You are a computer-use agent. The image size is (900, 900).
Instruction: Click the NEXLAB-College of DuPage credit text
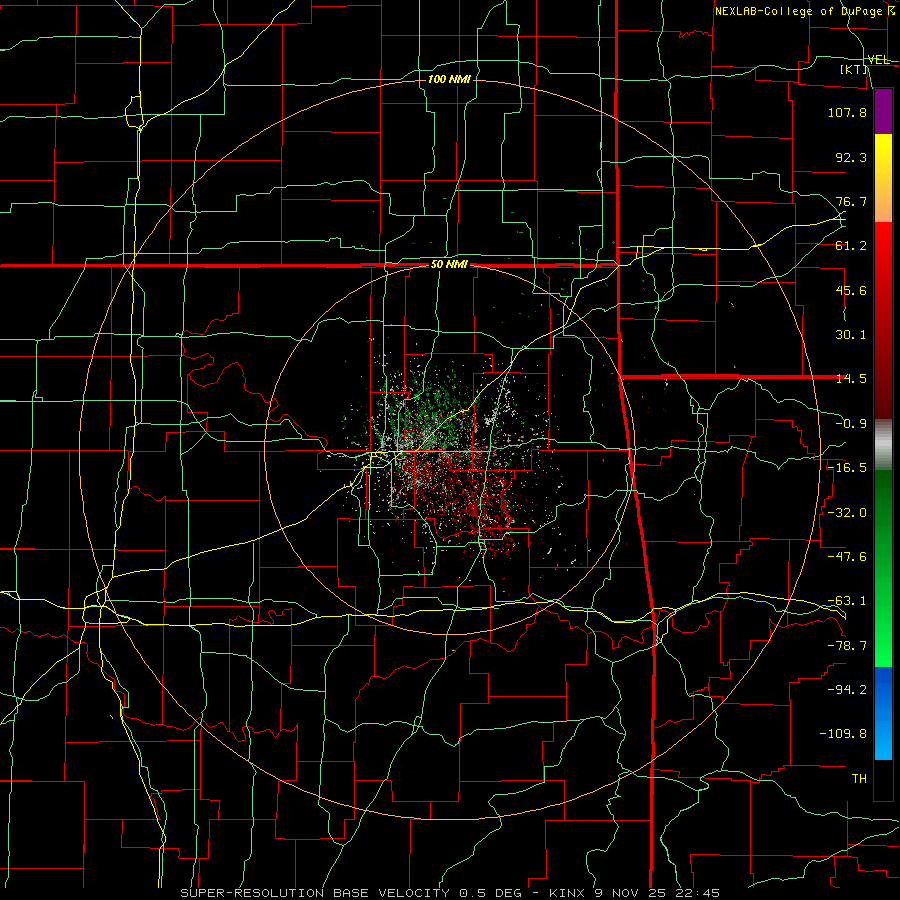click(x=805, y=11)
